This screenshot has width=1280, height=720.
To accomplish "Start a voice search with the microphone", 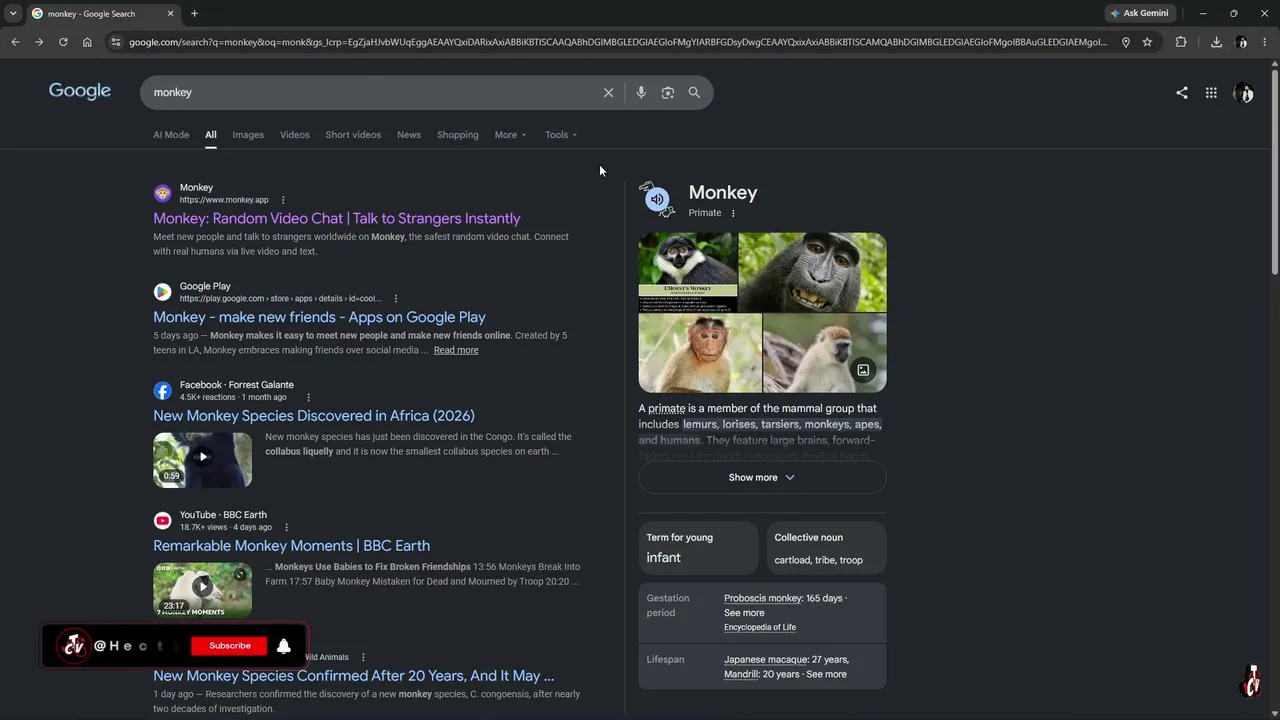I will coord(641,92).
